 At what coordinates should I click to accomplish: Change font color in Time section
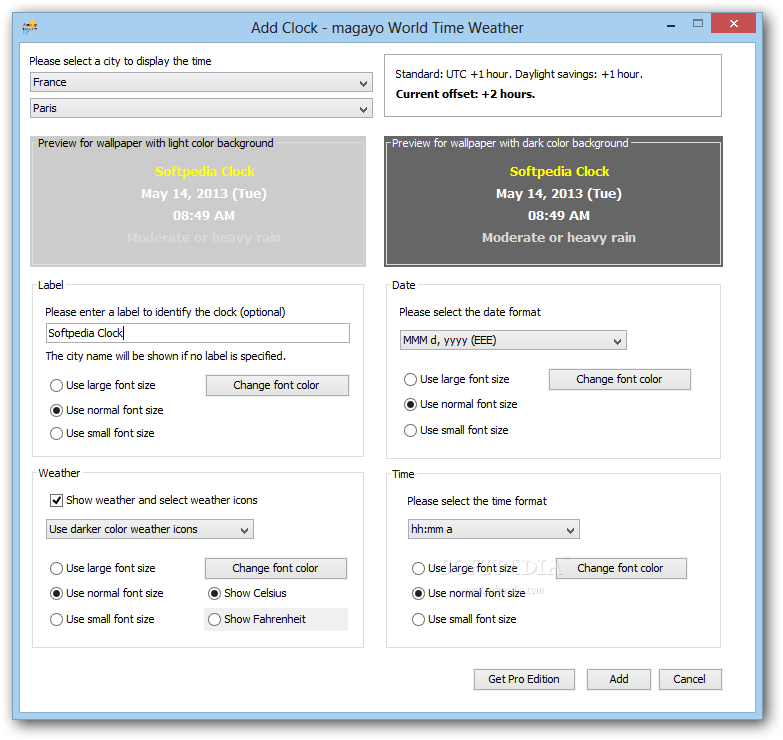pyautogui.click(x=621, y=568)
